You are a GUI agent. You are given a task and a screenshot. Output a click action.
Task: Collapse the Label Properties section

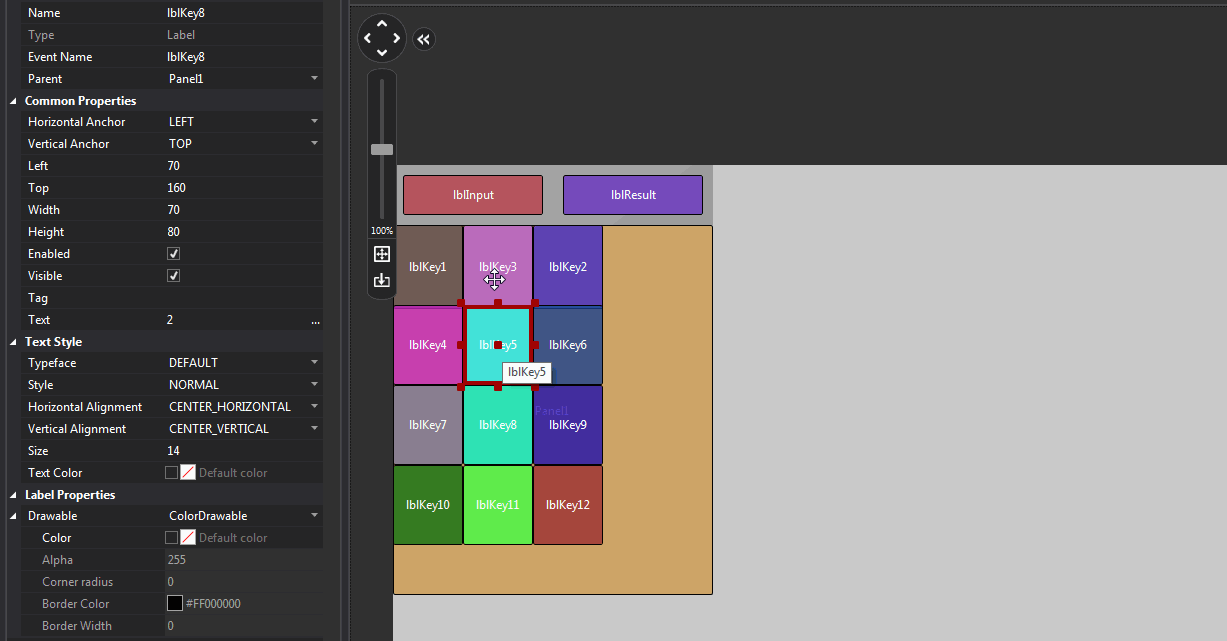point(13,495)
